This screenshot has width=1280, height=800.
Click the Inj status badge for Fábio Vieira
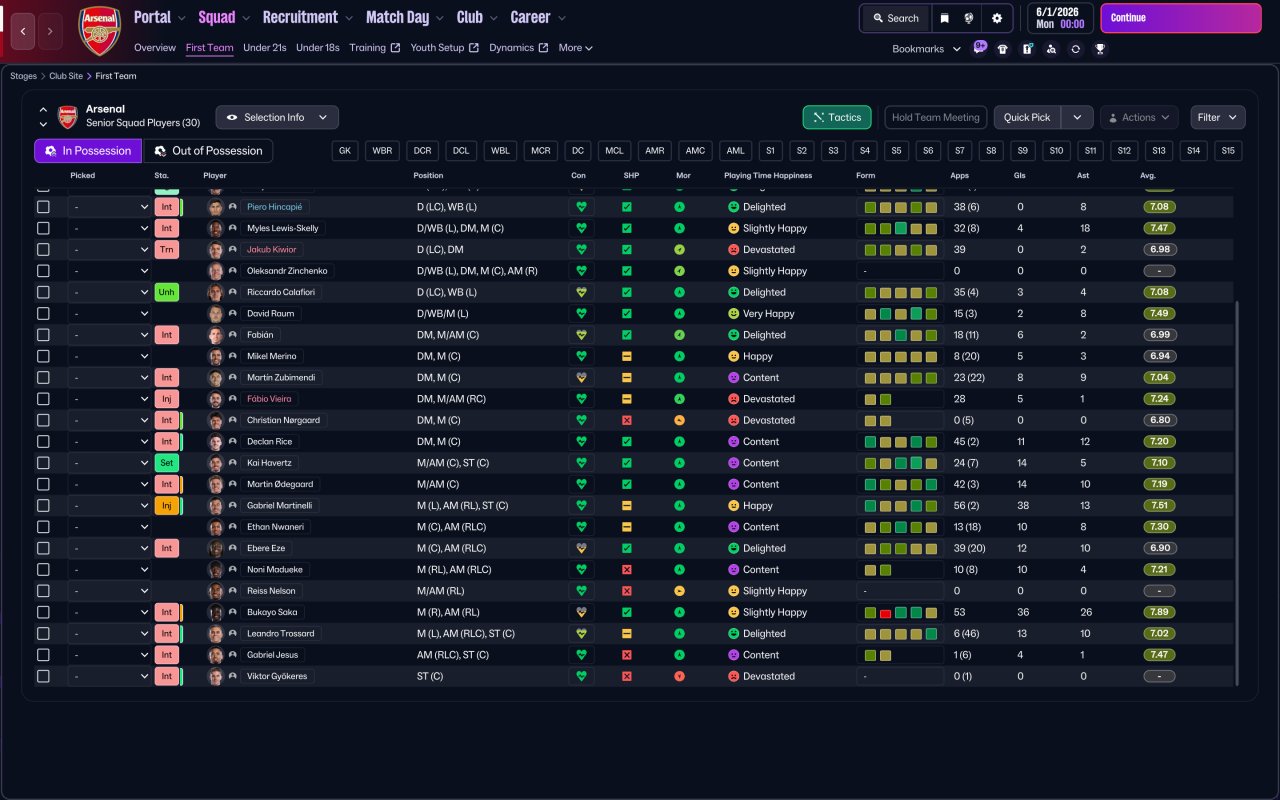pyautogui.click(x=166, y=399)
